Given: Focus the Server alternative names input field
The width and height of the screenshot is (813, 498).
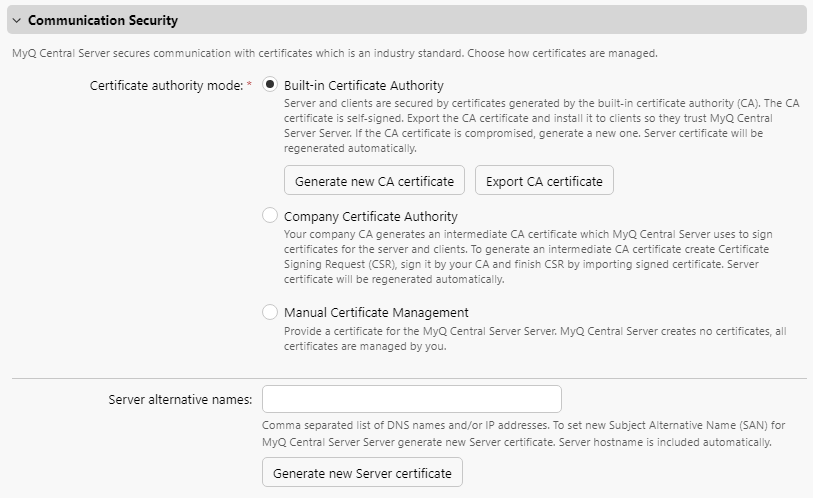Looking at the screenshot, I should [411, 399].
